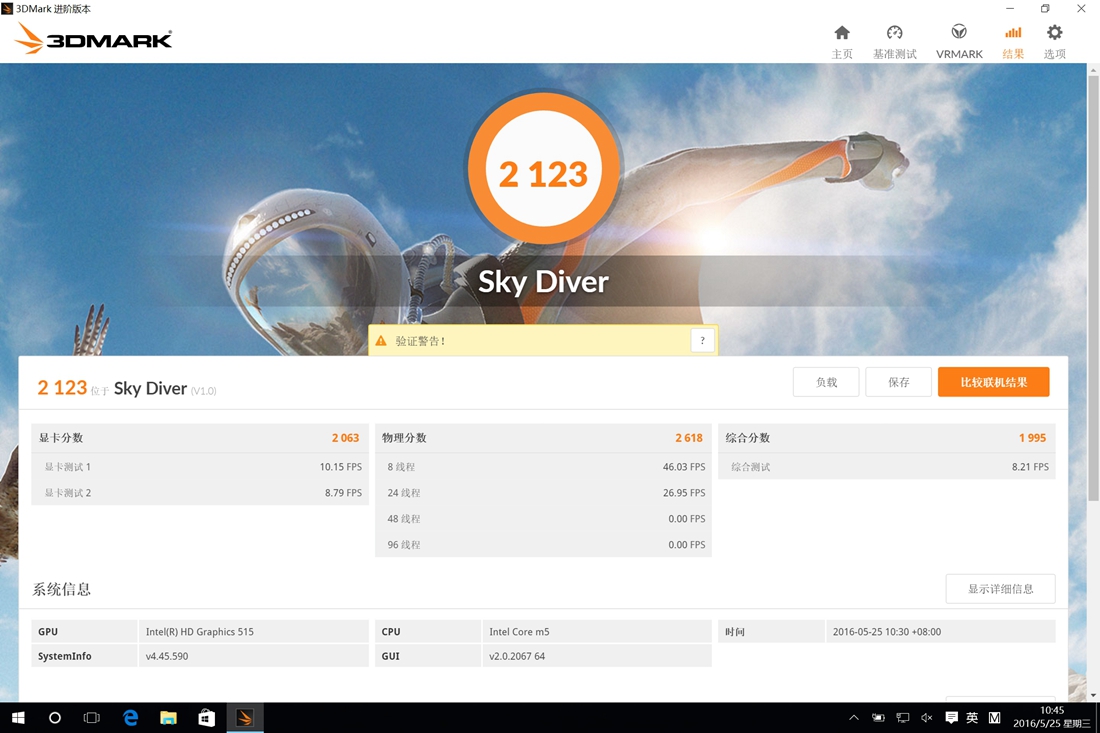The image size is (1100, 733).
Task: Click the 3DMARK logo
Action: (x=93, y=39)
